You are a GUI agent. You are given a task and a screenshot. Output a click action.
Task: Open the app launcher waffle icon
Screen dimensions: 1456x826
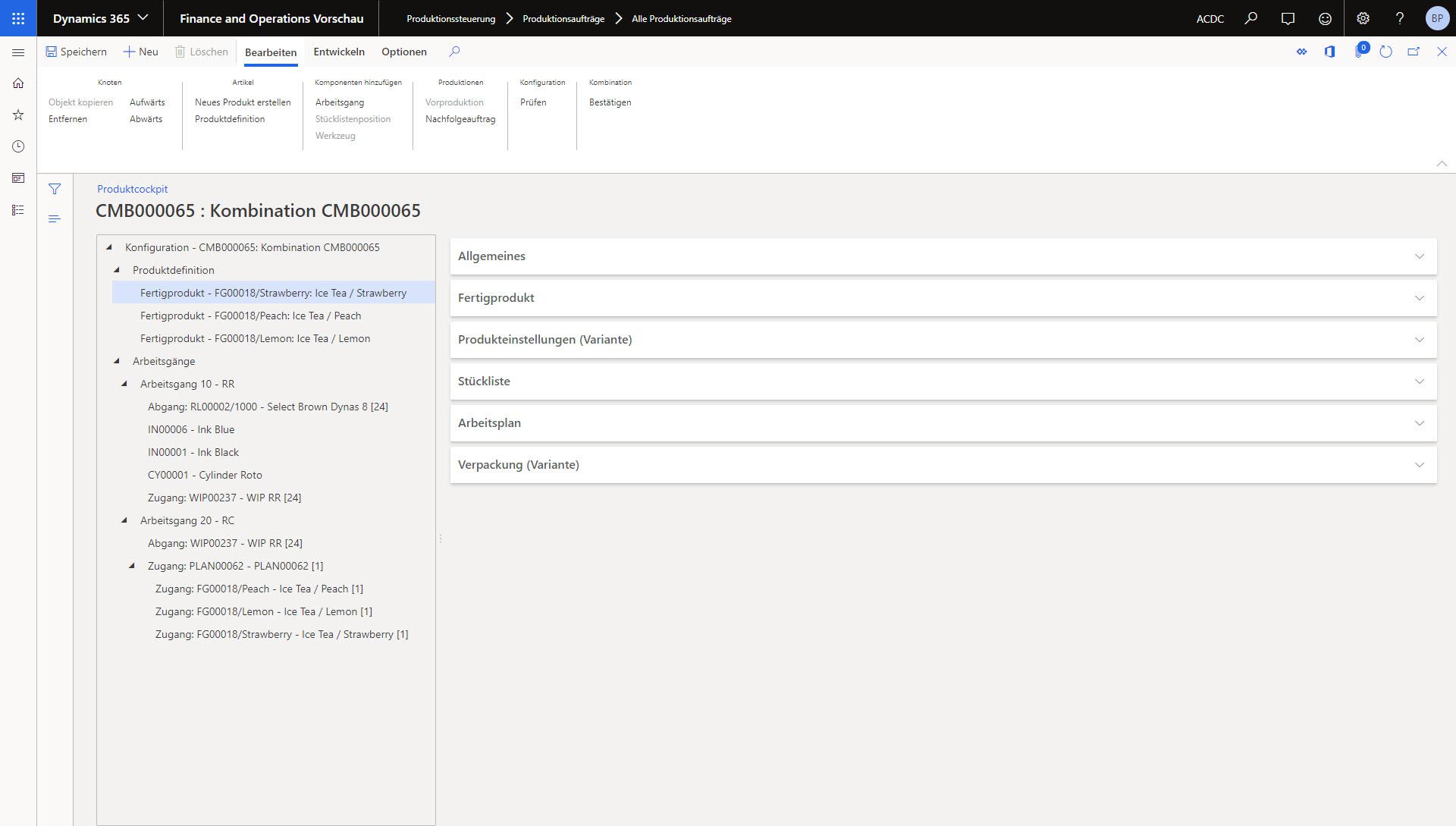coord(18,18)
